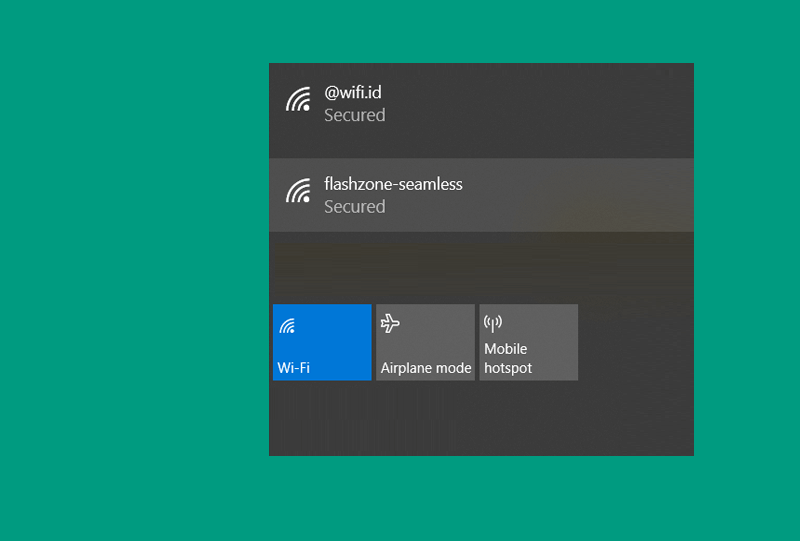Click the Secured label under @wifi.id
This screenshot has height=541, width=800.
[x=355, y=115]
